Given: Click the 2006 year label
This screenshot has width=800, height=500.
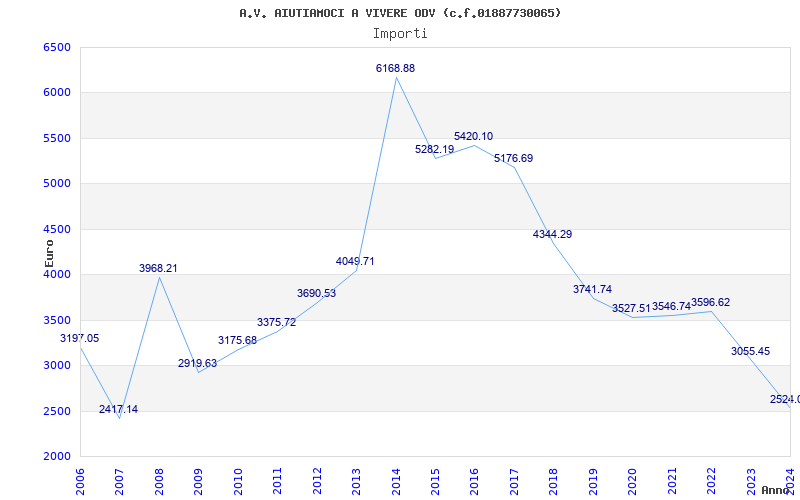Looking at the screenshot, I should (x=80, y=481).
